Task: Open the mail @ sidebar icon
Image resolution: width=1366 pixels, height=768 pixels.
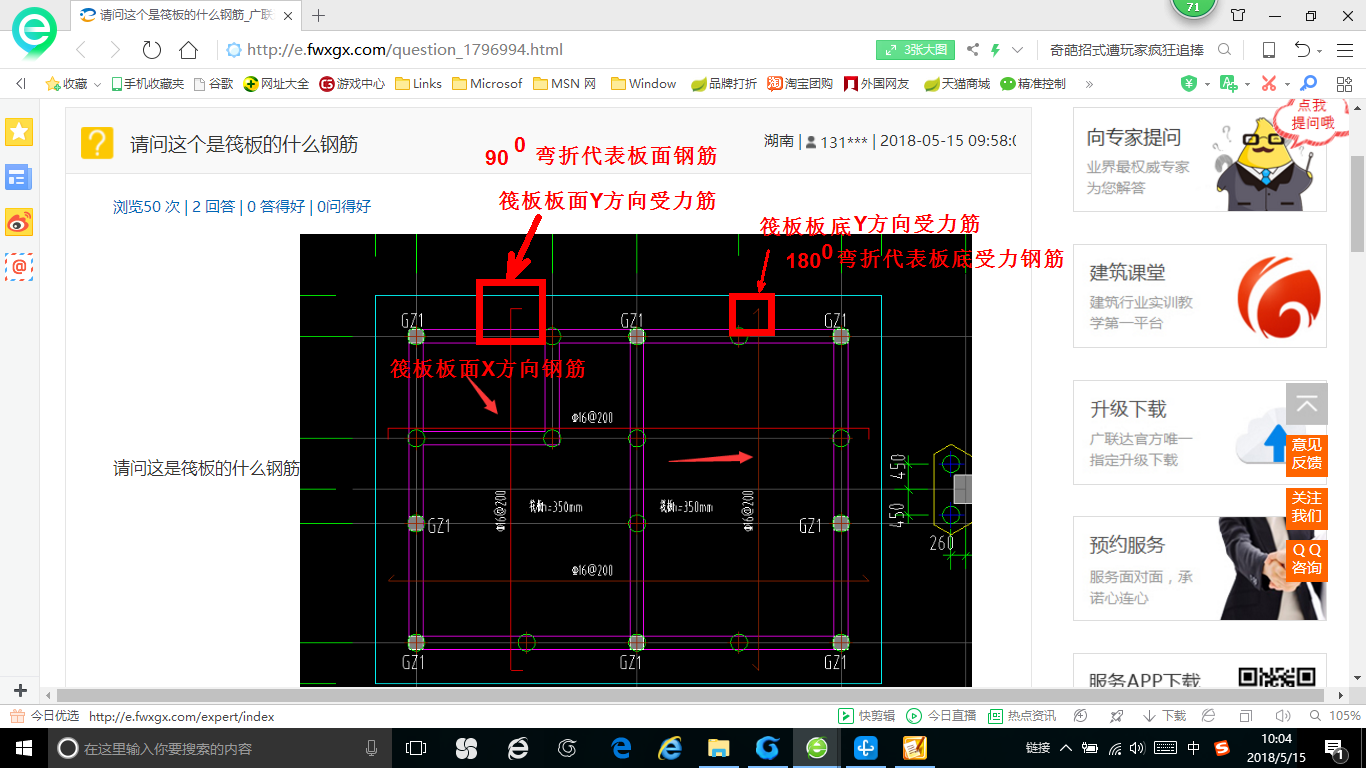Action: click(x=19, y=267)
